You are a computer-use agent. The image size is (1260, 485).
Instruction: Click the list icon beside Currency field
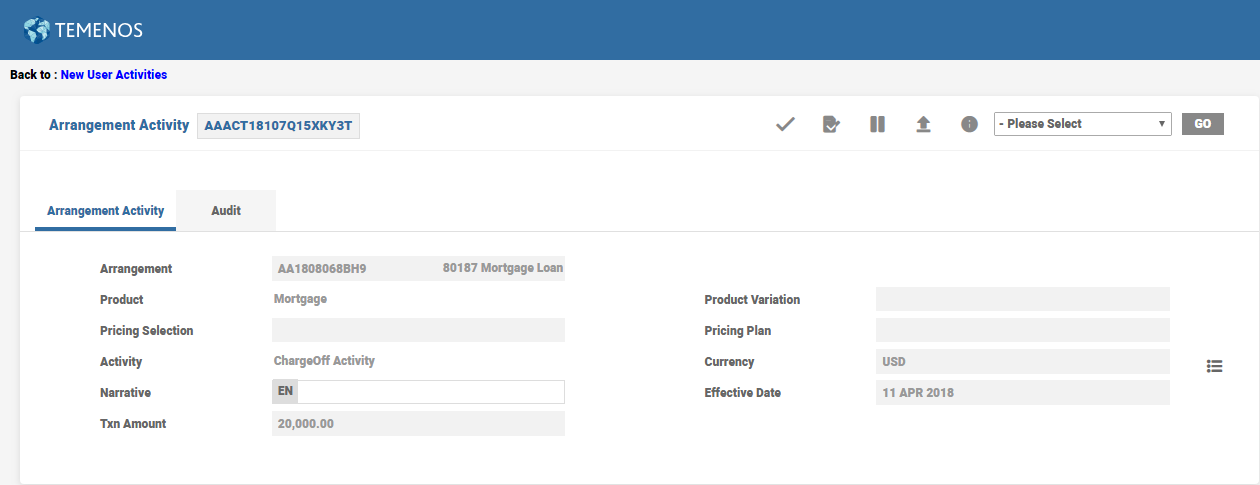pyautogui.click(x=1214, y=366)
